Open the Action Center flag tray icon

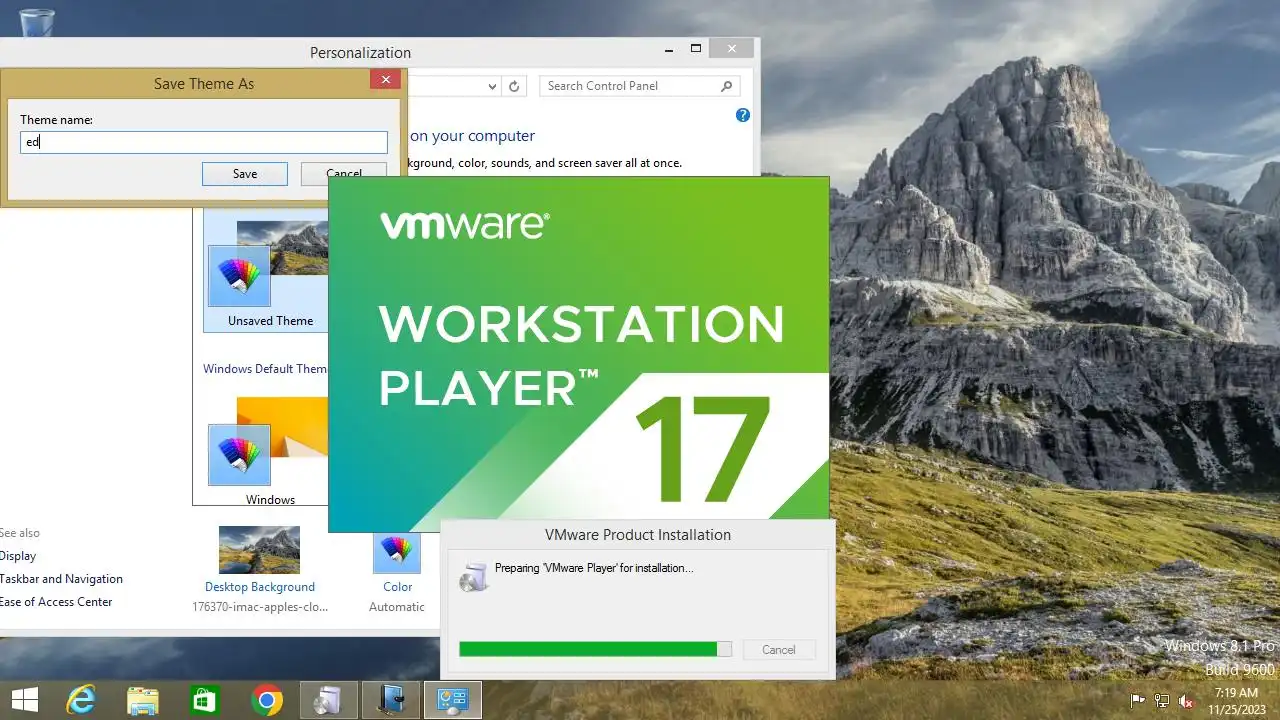(1138, 700)
